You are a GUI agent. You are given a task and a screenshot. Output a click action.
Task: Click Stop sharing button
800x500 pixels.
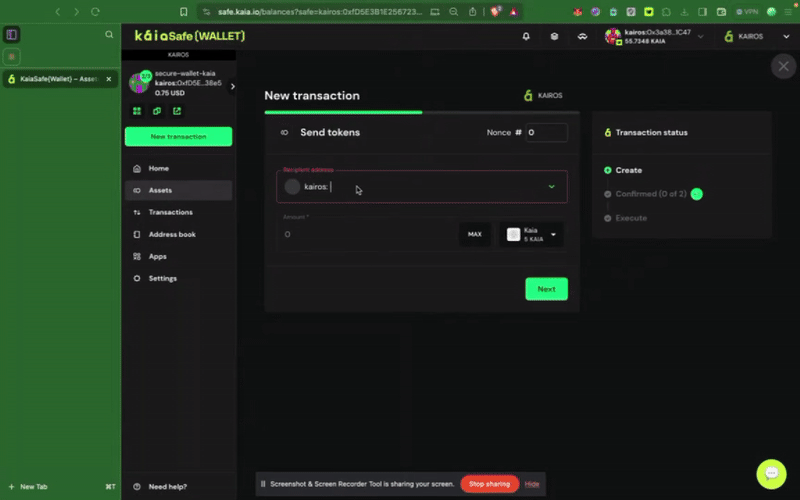click(x=489, y=484)
